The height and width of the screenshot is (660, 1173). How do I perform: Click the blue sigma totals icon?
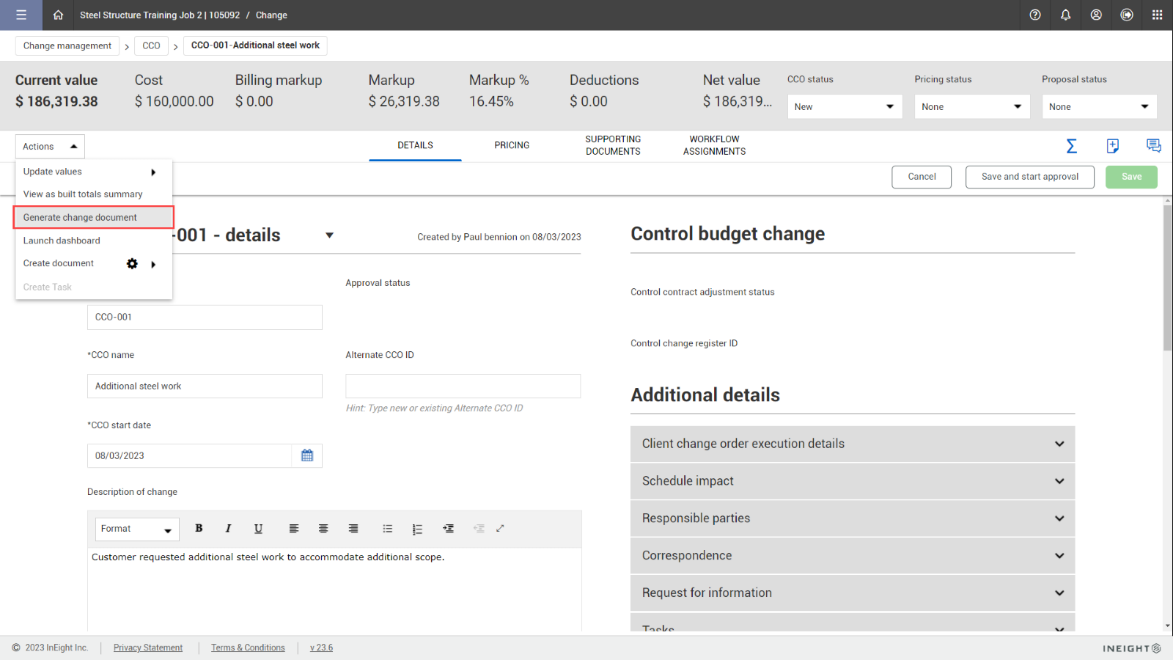tap(1071, 146)
